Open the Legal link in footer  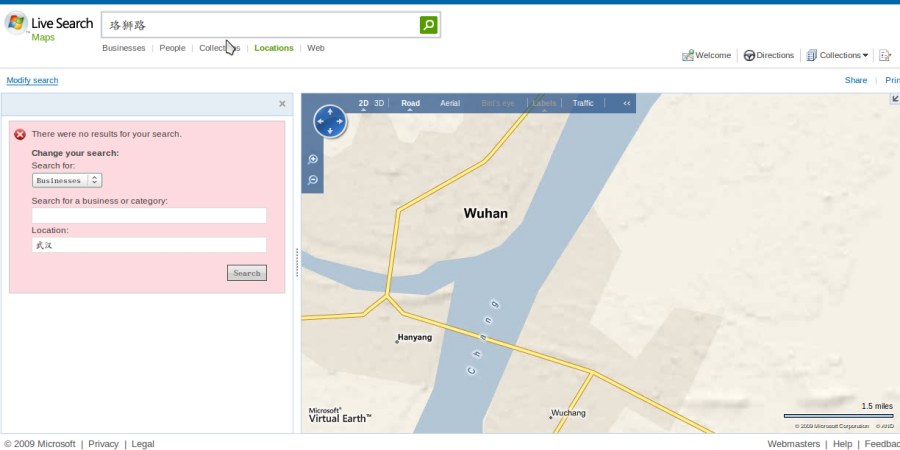point(143,444)
